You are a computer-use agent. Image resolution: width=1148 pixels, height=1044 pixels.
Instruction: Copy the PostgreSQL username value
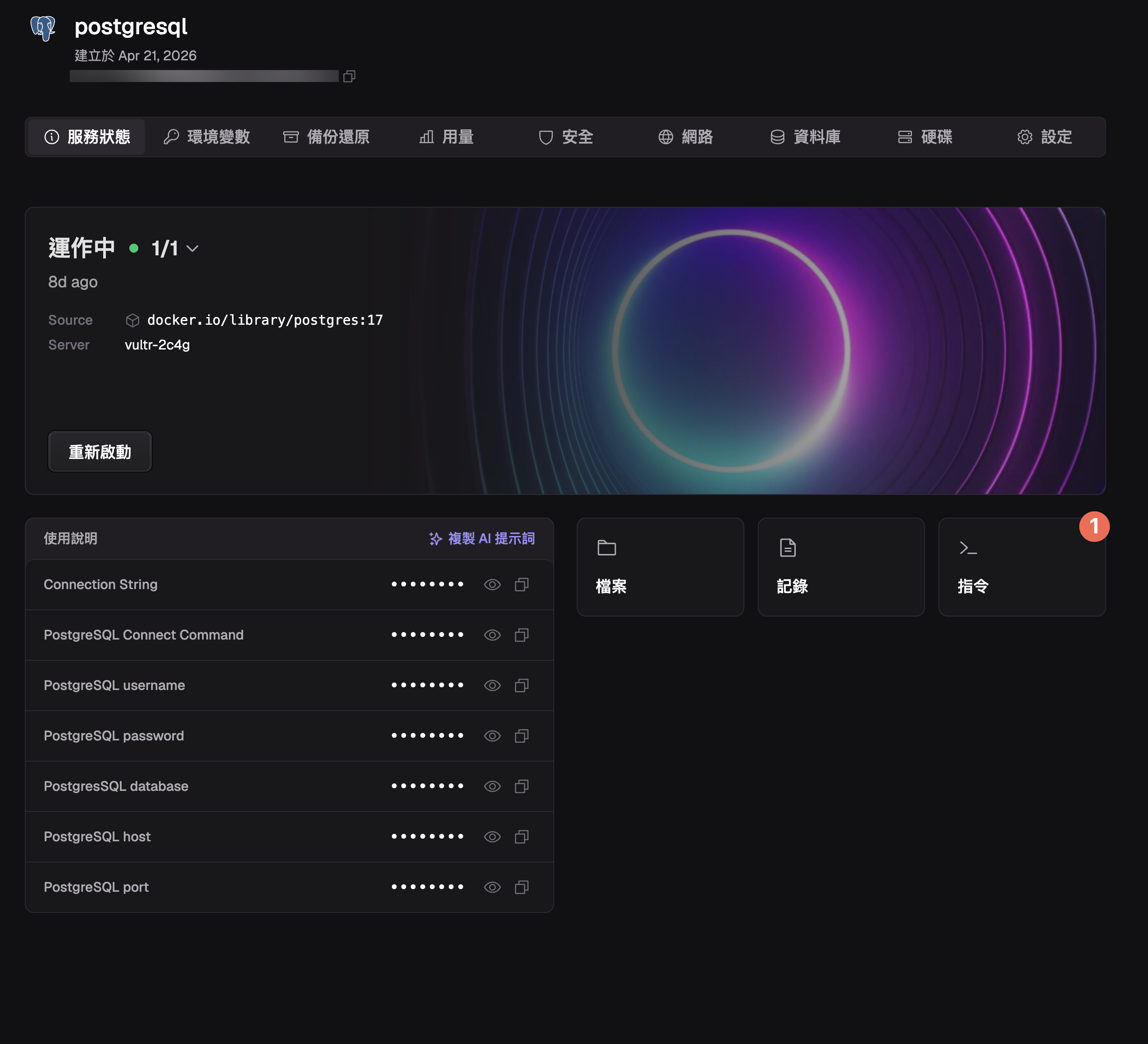tap(522, 685)
